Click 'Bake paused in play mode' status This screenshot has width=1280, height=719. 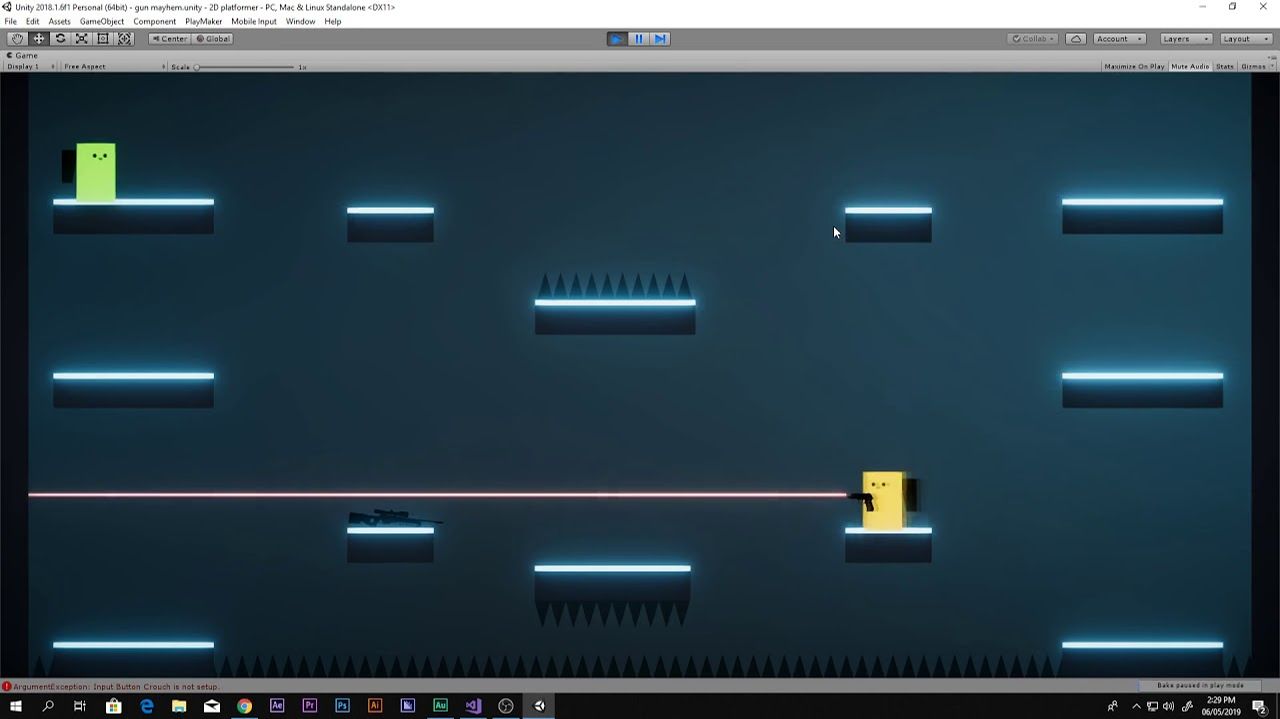[1200, 686]
